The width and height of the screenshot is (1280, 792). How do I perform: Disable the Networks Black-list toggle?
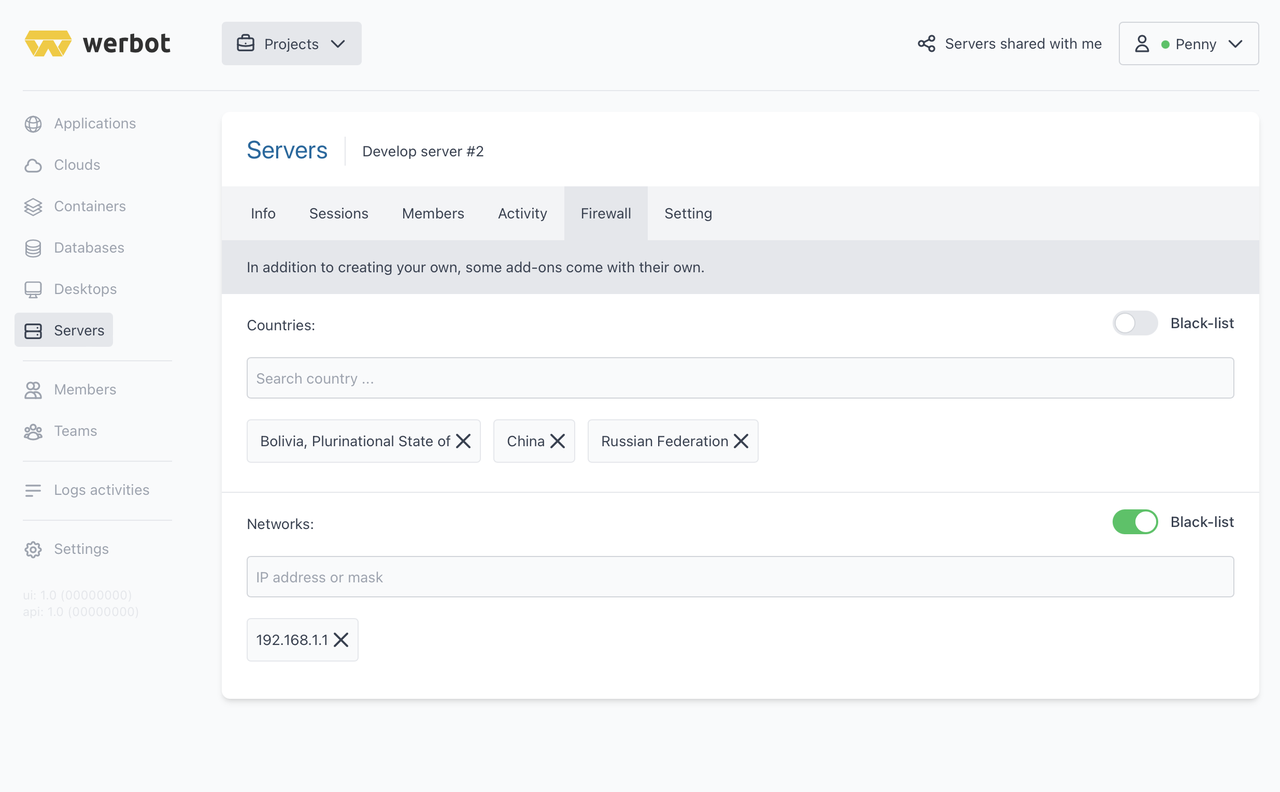1135,522
